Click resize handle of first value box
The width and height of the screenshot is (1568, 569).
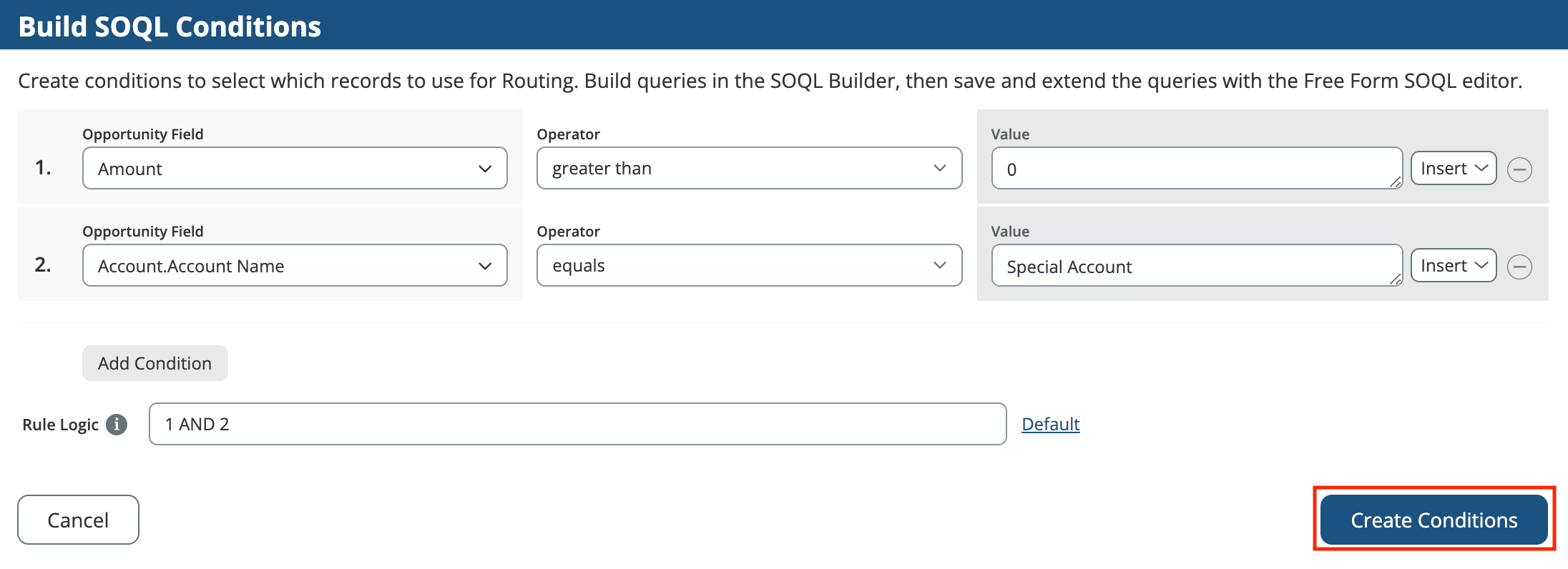(x=1396, y=183)
